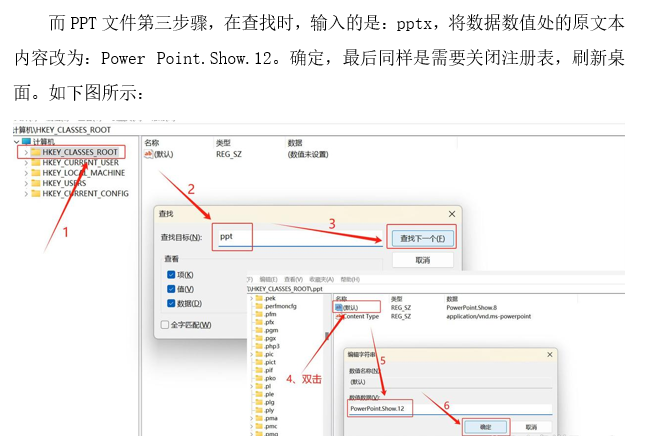This screenshot has height=436, width=648.
Task: Click the .pgm folder icon
Action: pos(260,330)
